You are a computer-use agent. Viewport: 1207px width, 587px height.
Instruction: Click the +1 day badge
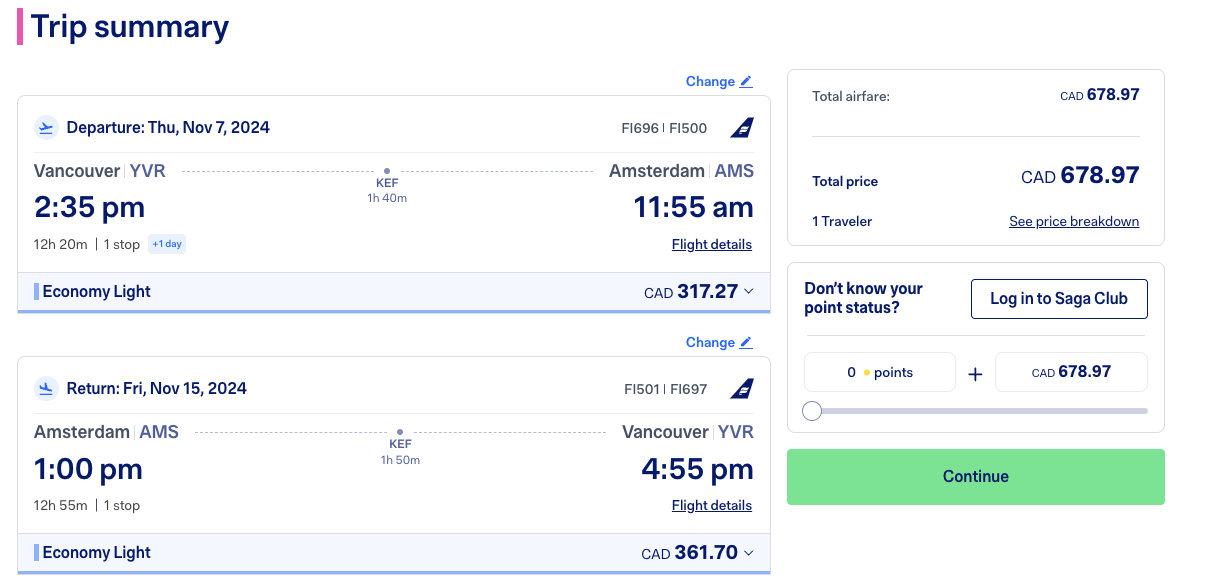167,244
